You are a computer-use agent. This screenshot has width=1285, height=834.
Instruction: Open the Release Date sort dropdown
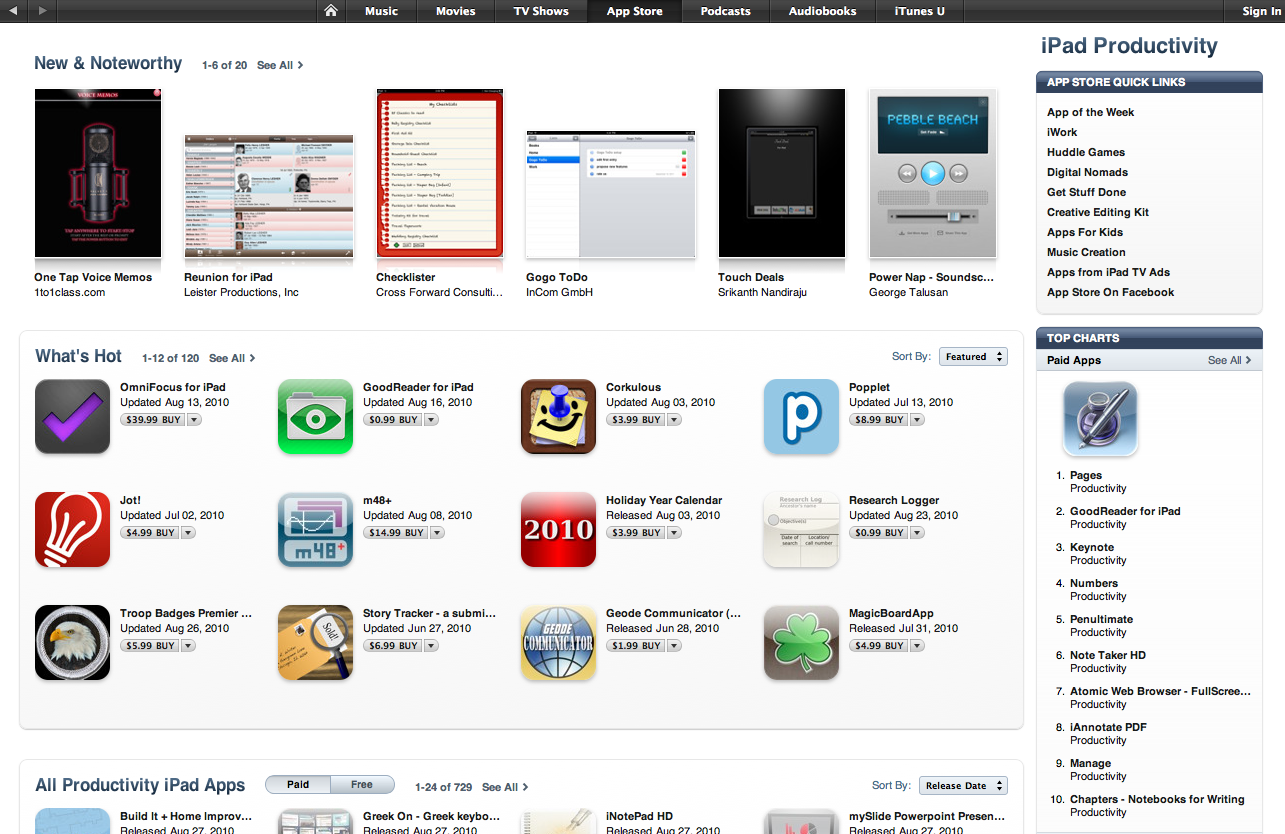[962, 786]
